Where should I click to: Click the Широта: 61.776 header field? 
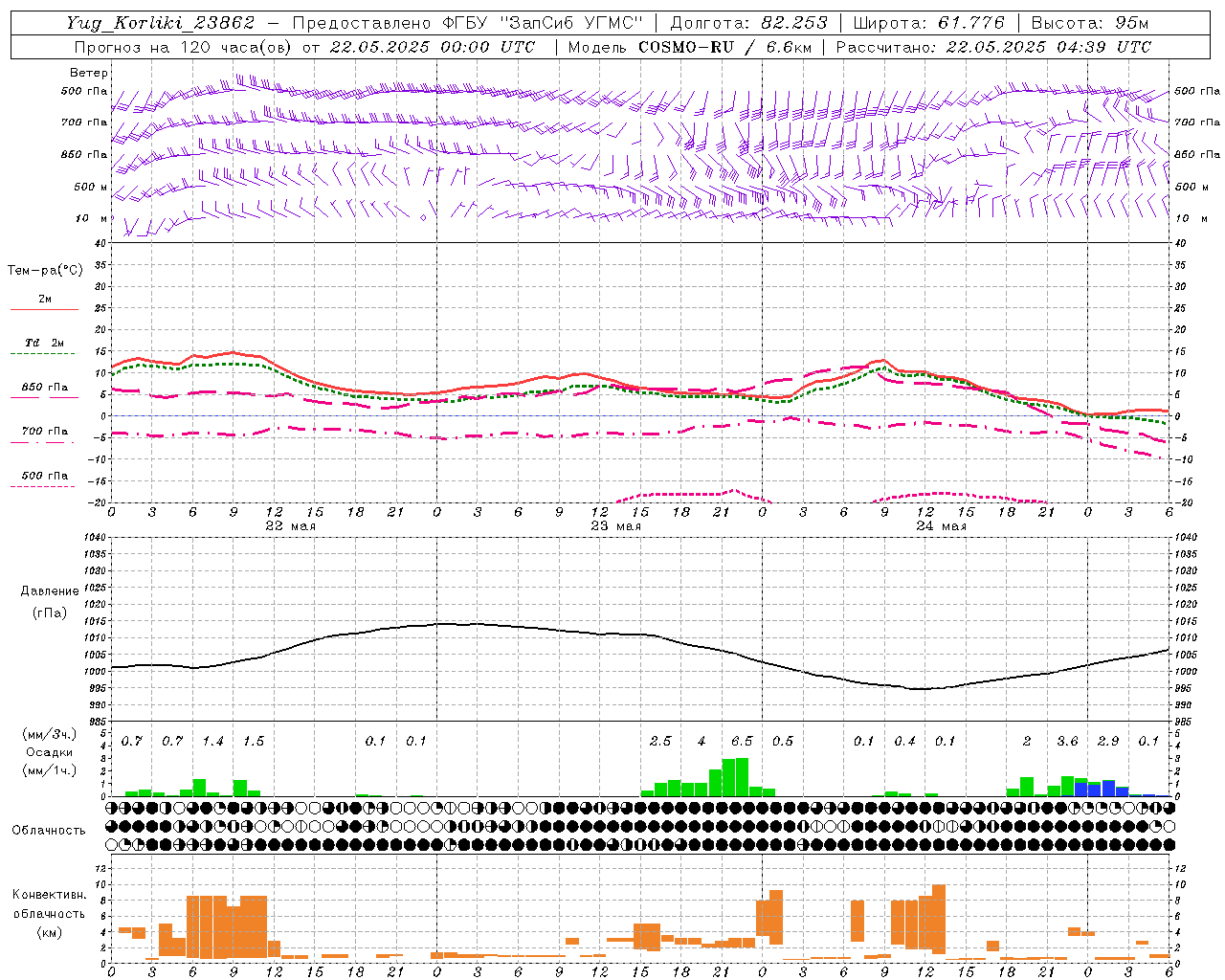pos(927,23)
